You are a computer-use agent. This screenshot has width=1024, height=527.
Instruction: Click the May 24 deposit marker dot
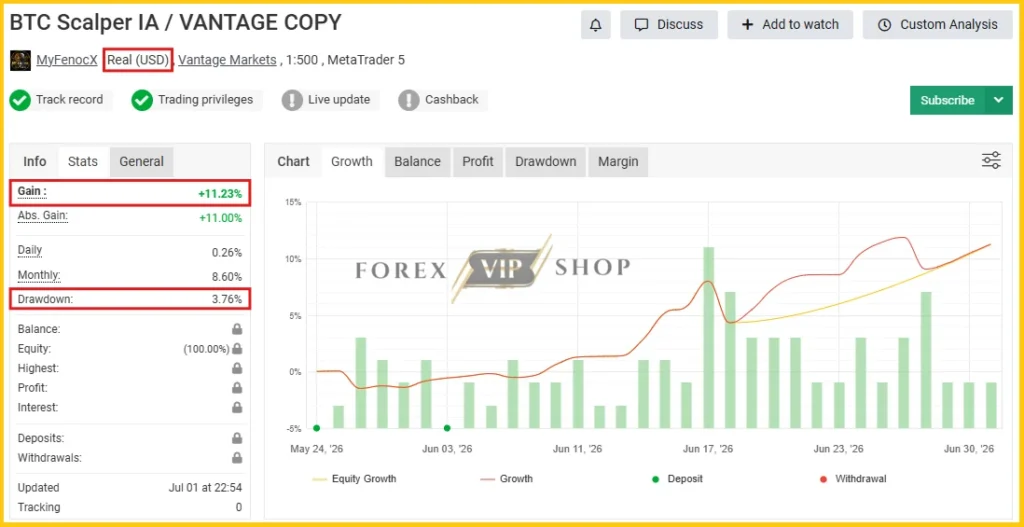pos(316,428)
